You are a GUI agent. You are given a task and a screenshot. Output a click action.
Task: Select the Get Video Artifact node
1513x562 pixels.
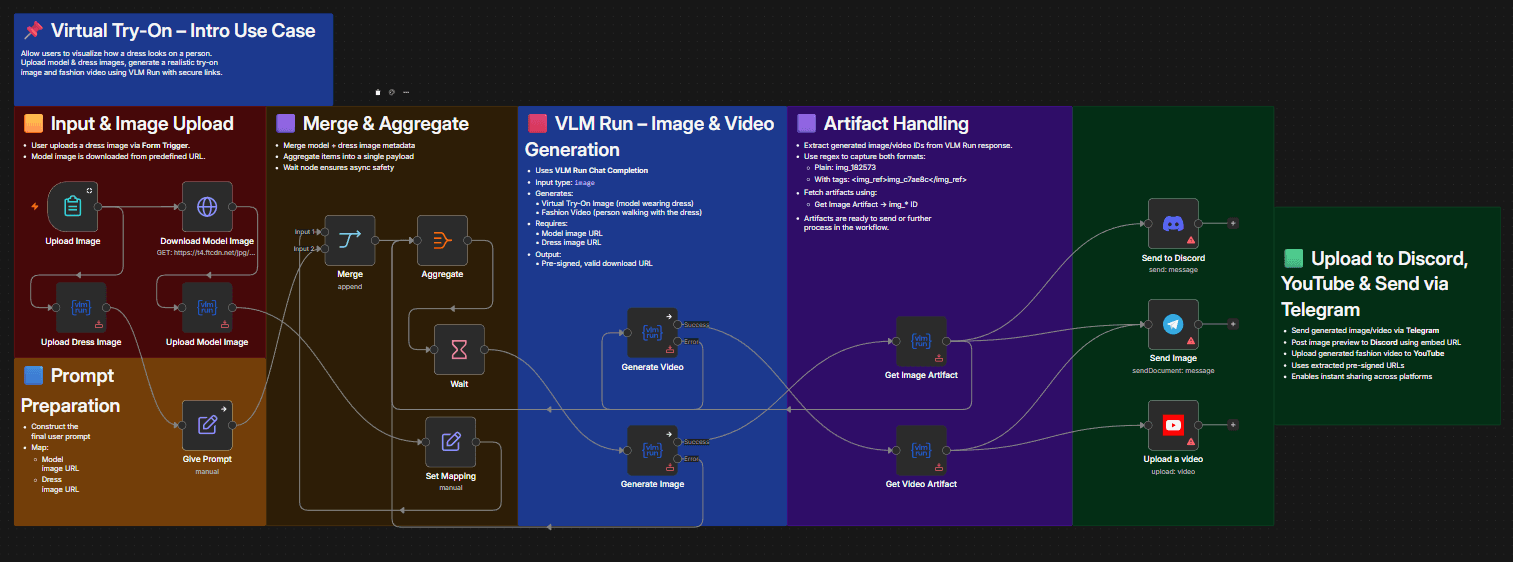coord(921,450)
